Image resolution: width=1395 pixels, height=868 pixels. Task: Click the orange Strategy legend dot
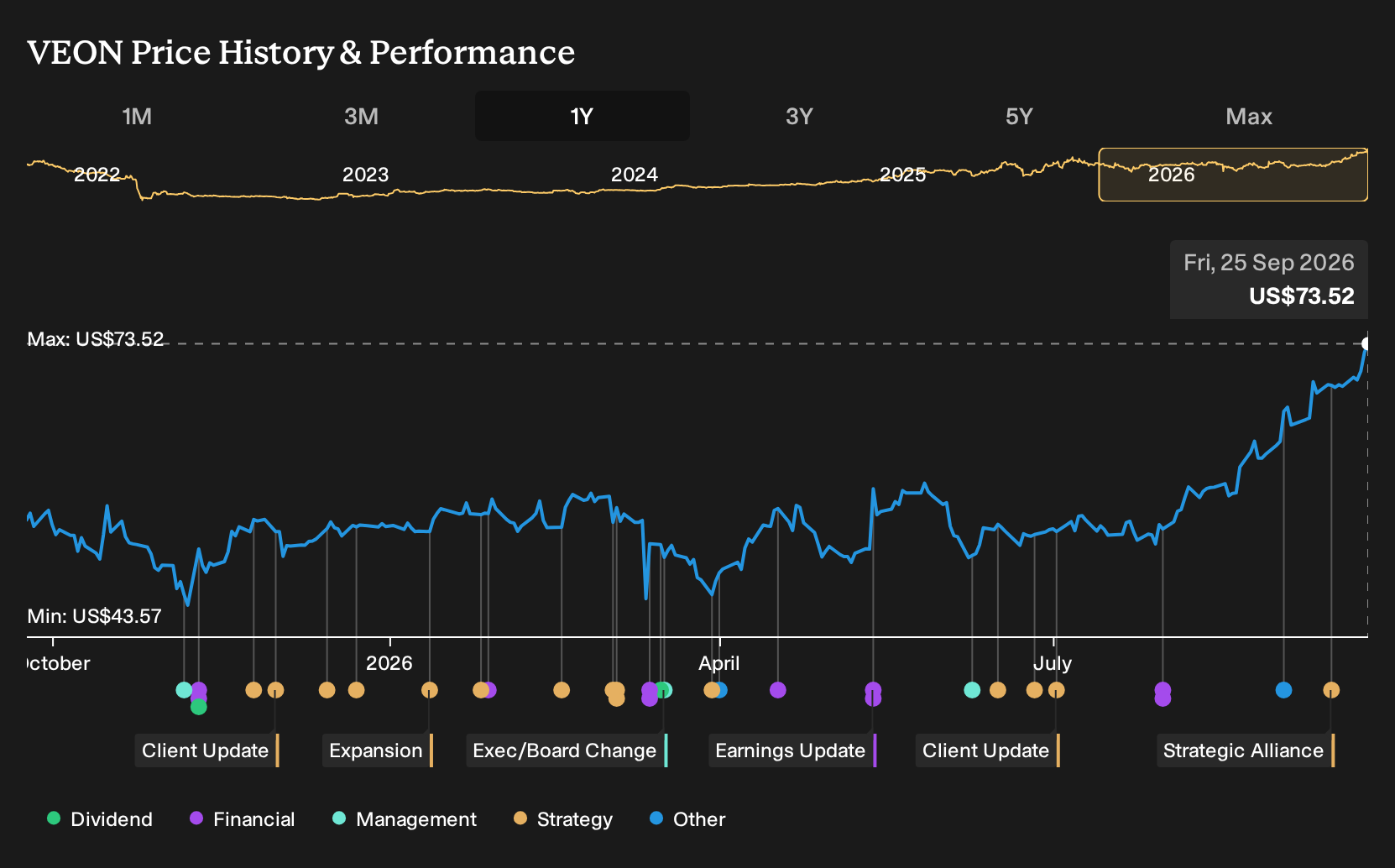[x=520, y=818]
